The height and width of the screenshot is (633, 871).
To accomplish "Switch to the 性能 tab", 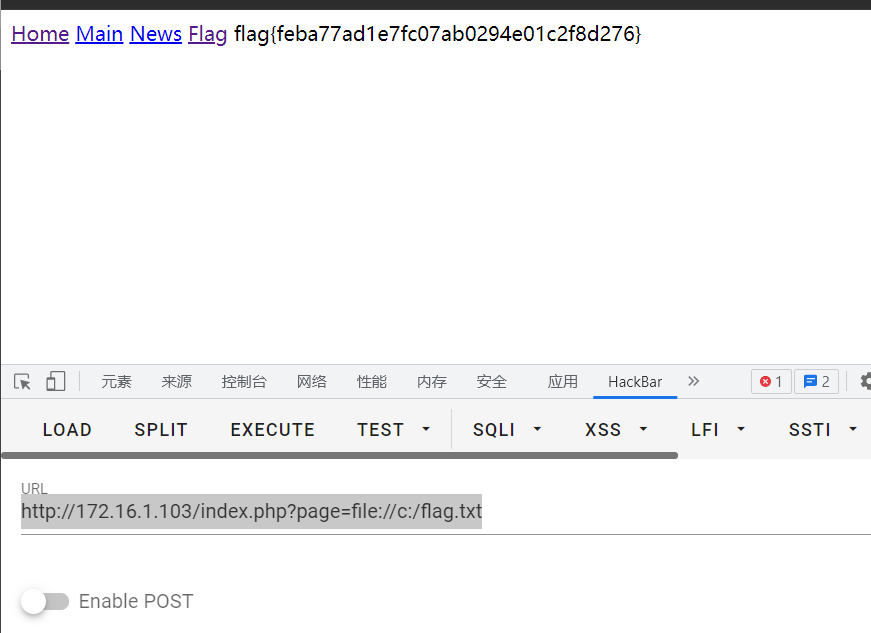I will [x=372, y=381].
